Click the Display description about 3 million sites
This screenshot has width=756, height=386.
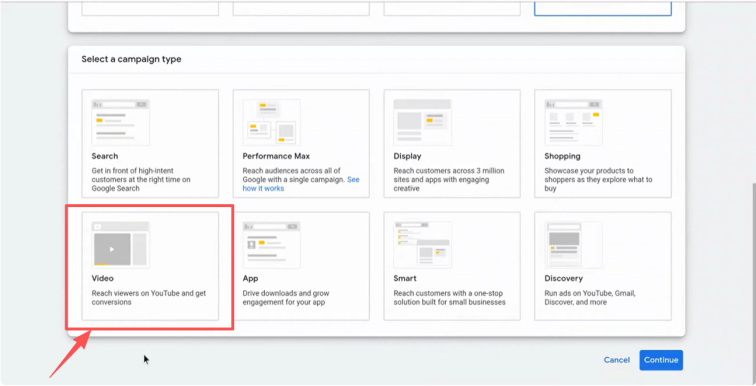[448, 180]
